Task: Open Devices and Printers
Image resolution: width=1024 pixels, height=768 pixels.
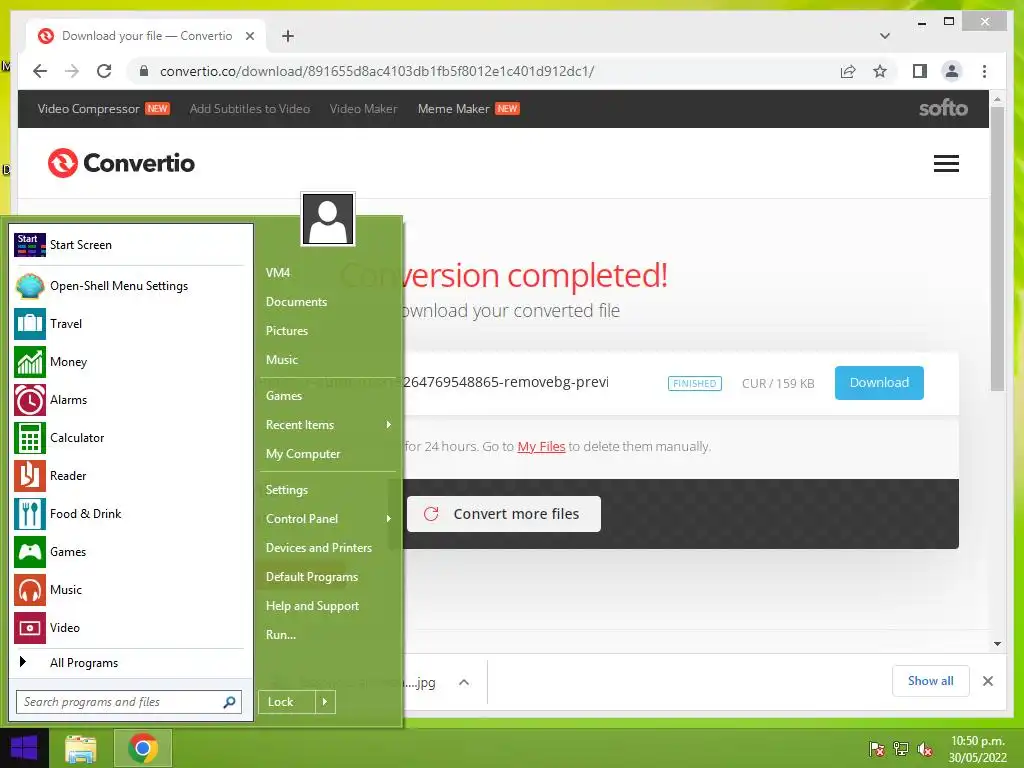Action: 319,548
